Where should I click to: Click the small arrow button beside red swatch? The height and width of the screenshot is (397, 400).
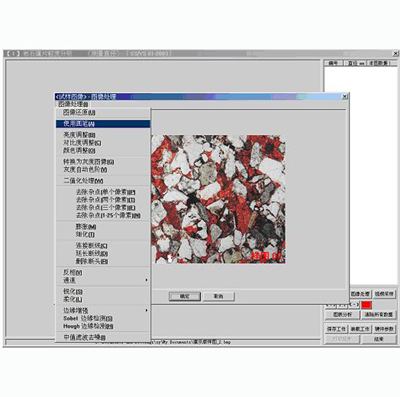click(354, 304)
